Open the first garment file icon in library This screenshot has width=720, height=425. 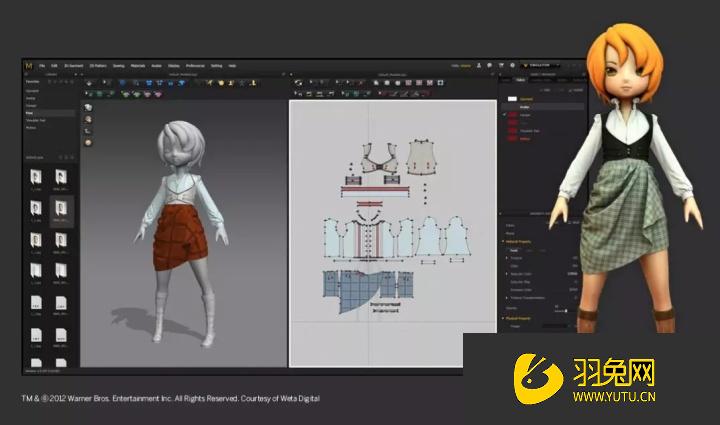coord(34,178)
